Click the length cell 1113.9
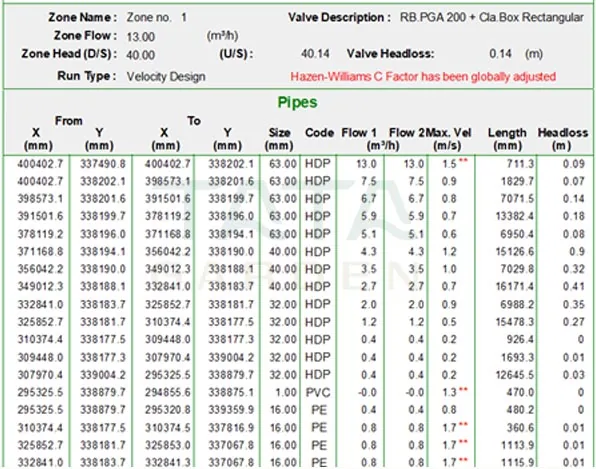This screenshot has width=596, height=469. click(518, 445)
